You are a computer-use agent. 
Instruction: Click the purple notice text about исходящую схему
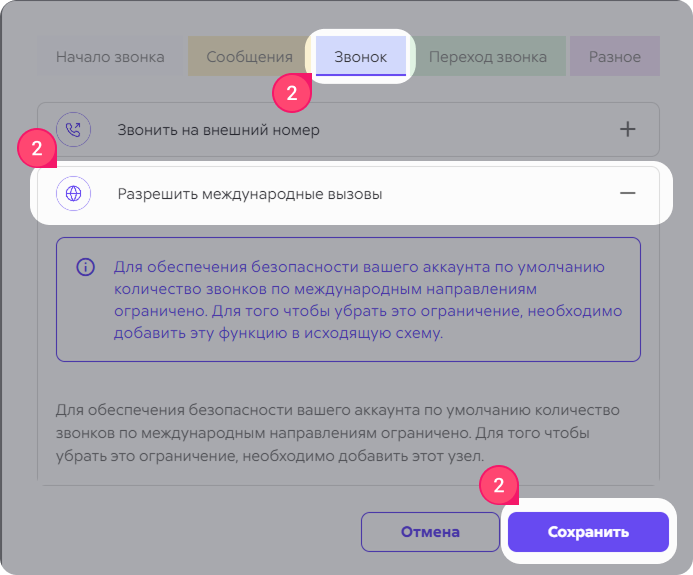tap(368, 300)
